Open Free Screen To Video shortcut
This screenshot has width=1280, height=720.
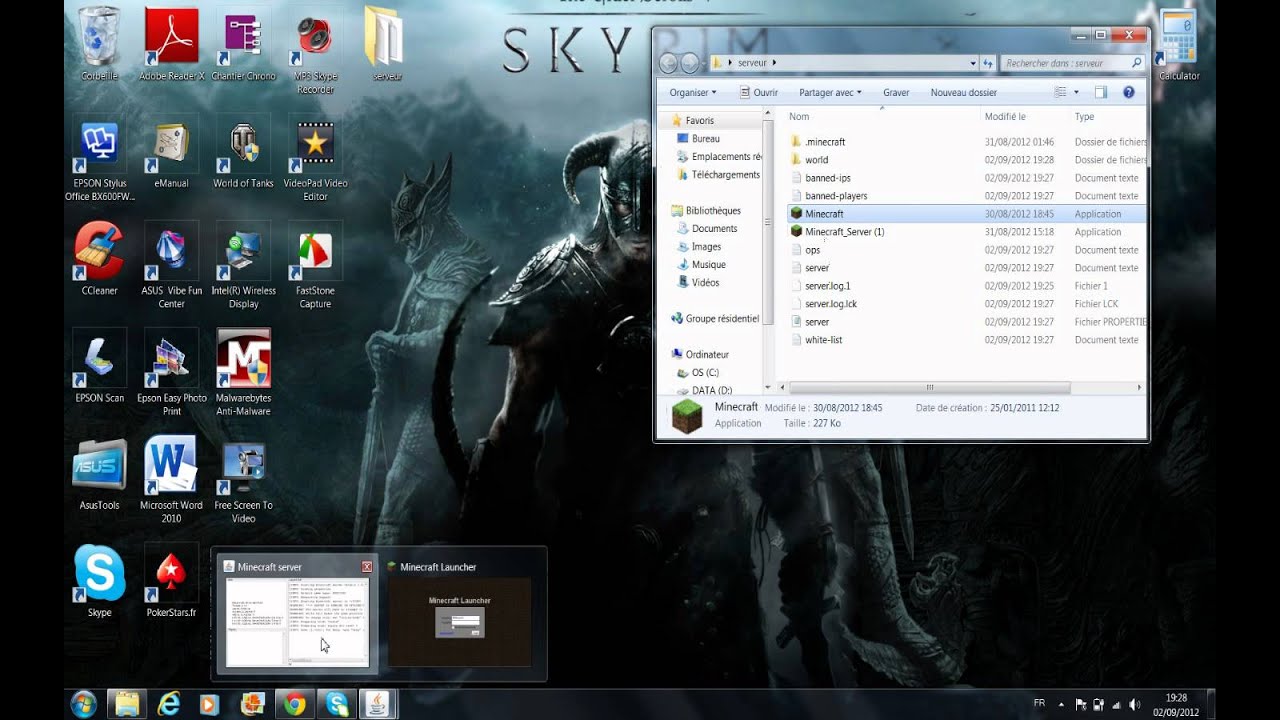(x=243, y=480)
